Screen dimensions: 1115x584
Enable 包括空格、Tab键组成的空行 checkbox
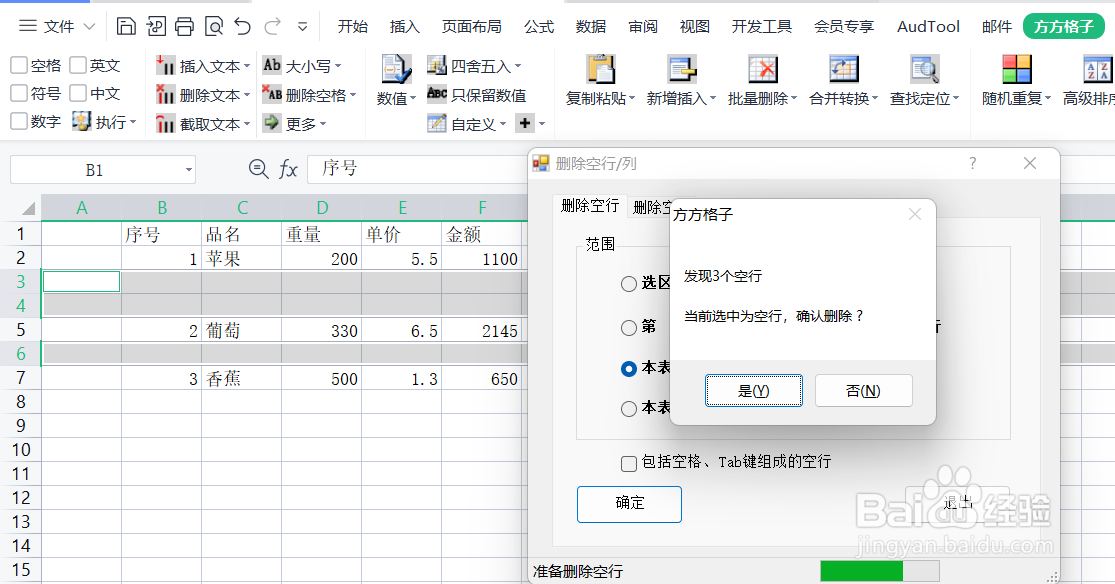click(629, 464)
